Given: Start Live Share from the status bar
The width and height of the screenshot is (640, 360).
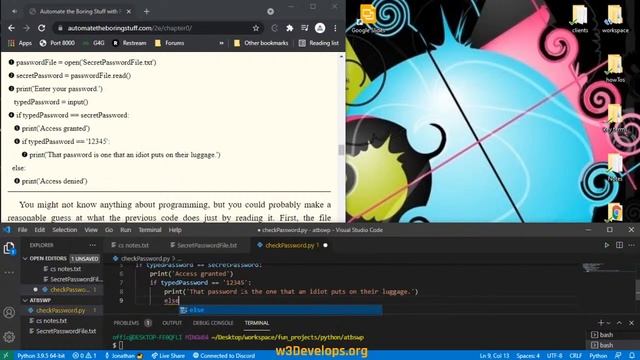Looking at the screenshot, I should click(x=168, y=356).
